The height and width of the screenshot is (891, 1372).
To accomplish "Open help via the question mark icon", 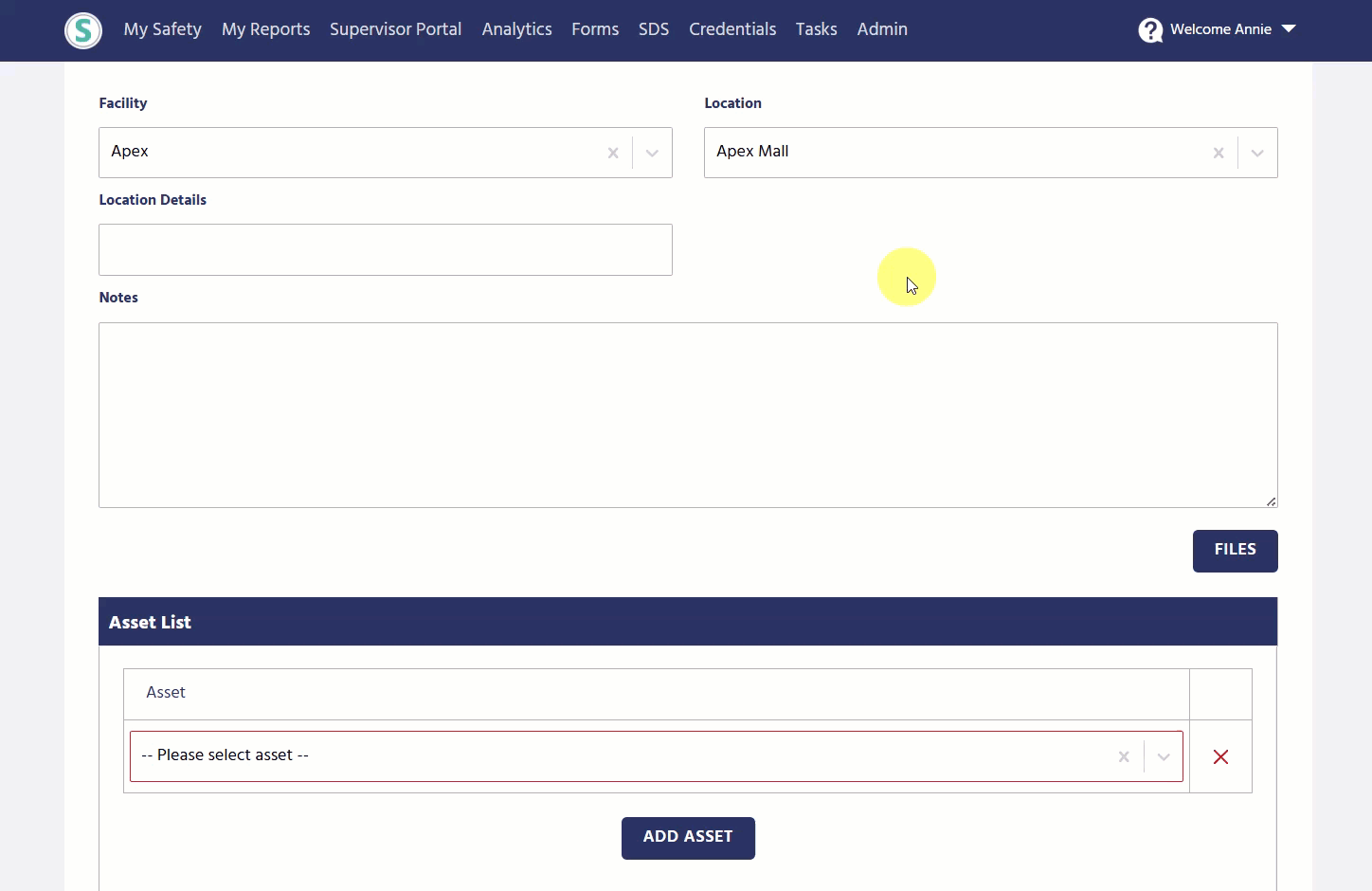I will (x=1148, y=29).
